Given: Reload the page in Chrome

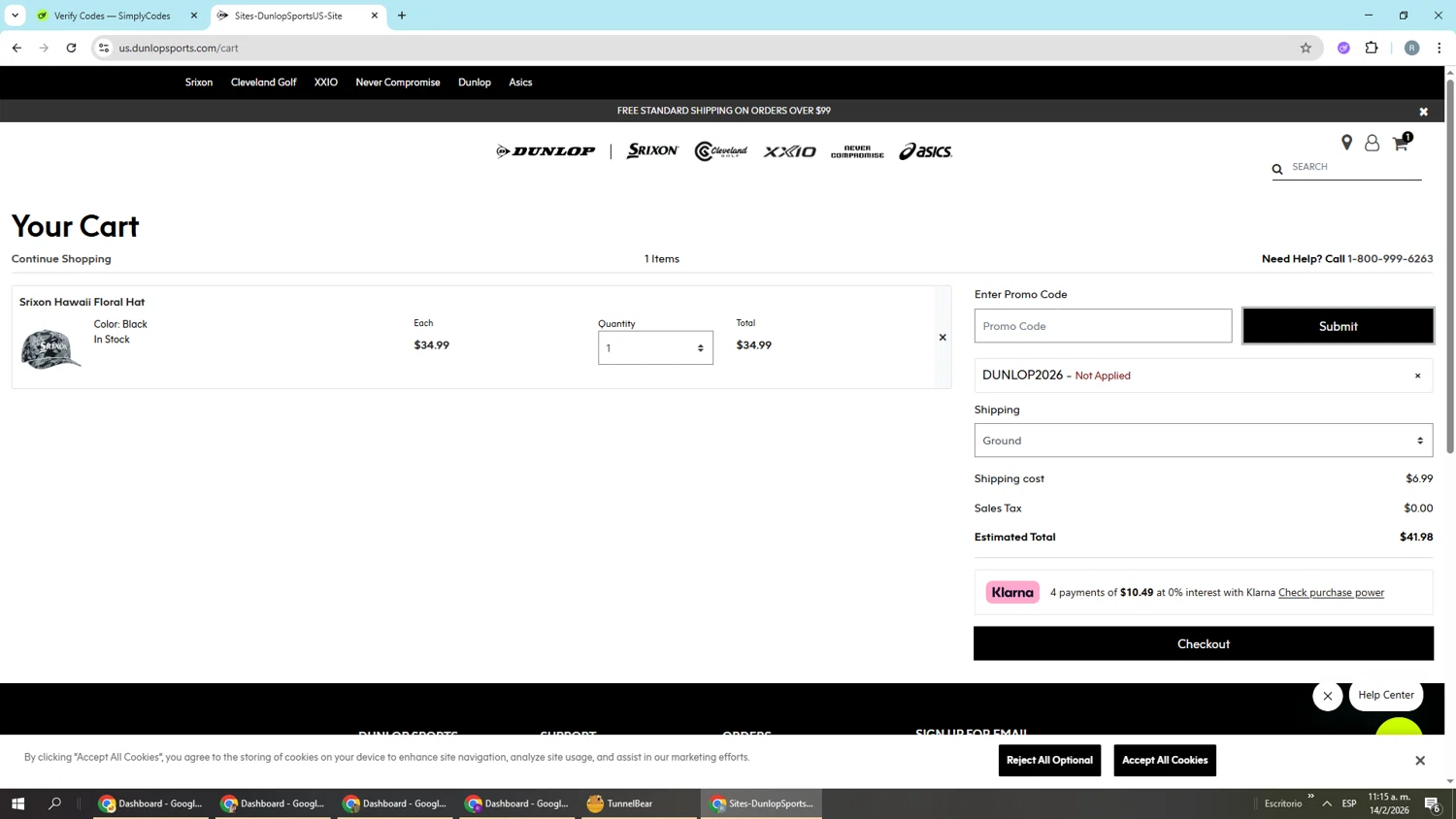Looking at the screenshot, I should [71, 48].
